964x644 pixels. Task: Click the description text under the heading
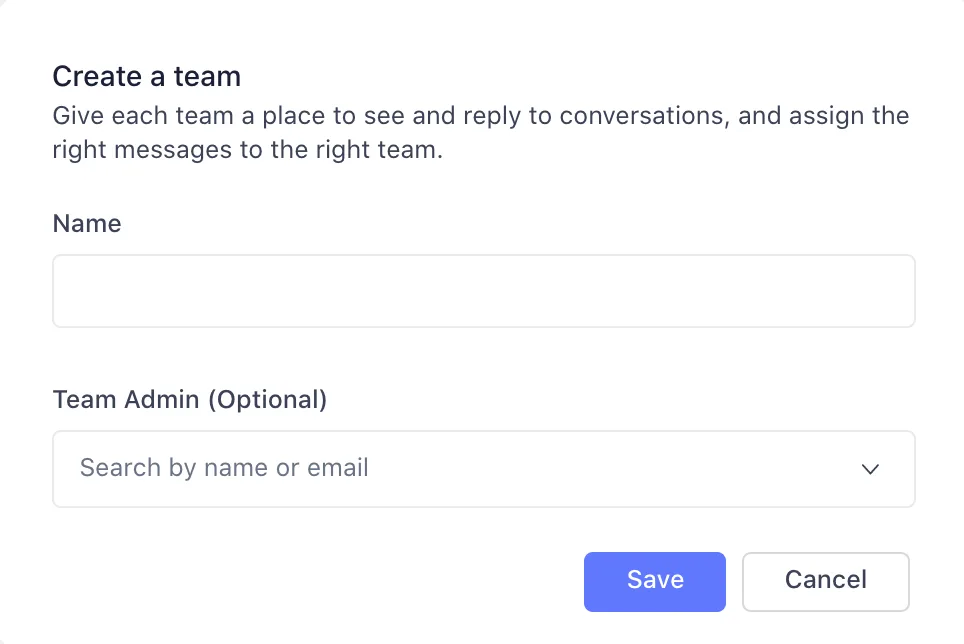[x=480, y=132]
